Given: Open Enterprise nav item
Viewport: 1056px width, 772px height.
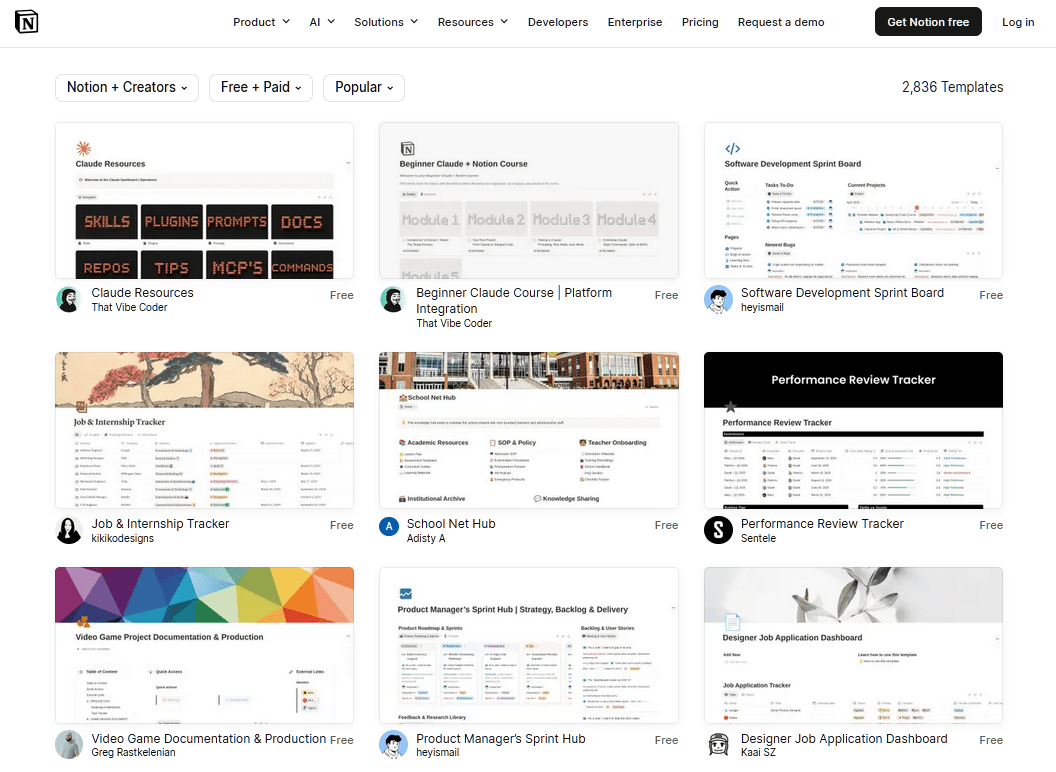Looking at the screenshot, I should pos(634,22).
